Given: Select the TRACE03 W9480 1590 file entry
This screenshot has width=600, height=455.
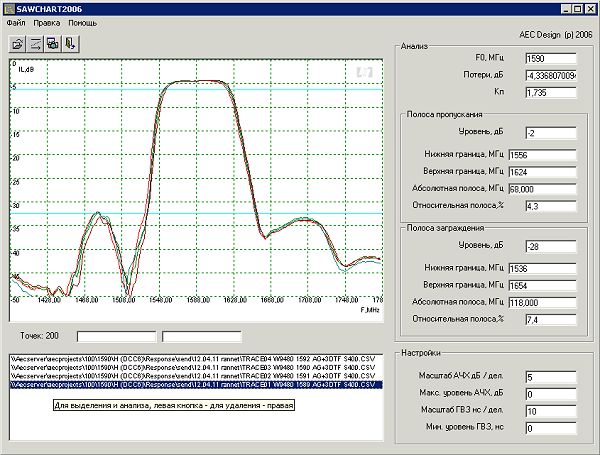Looking at the screenshot, I should [190, 367].
